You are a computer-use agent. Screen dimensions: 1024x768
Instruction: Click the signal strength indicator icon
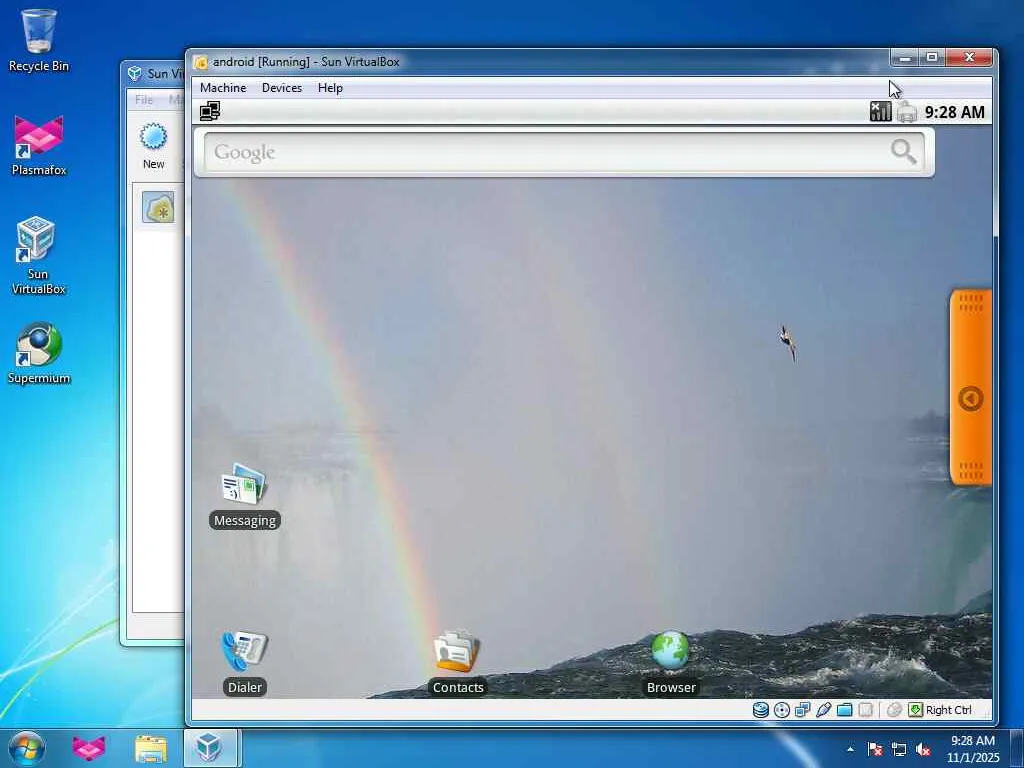pyautogui.click(x=880, y=112)
